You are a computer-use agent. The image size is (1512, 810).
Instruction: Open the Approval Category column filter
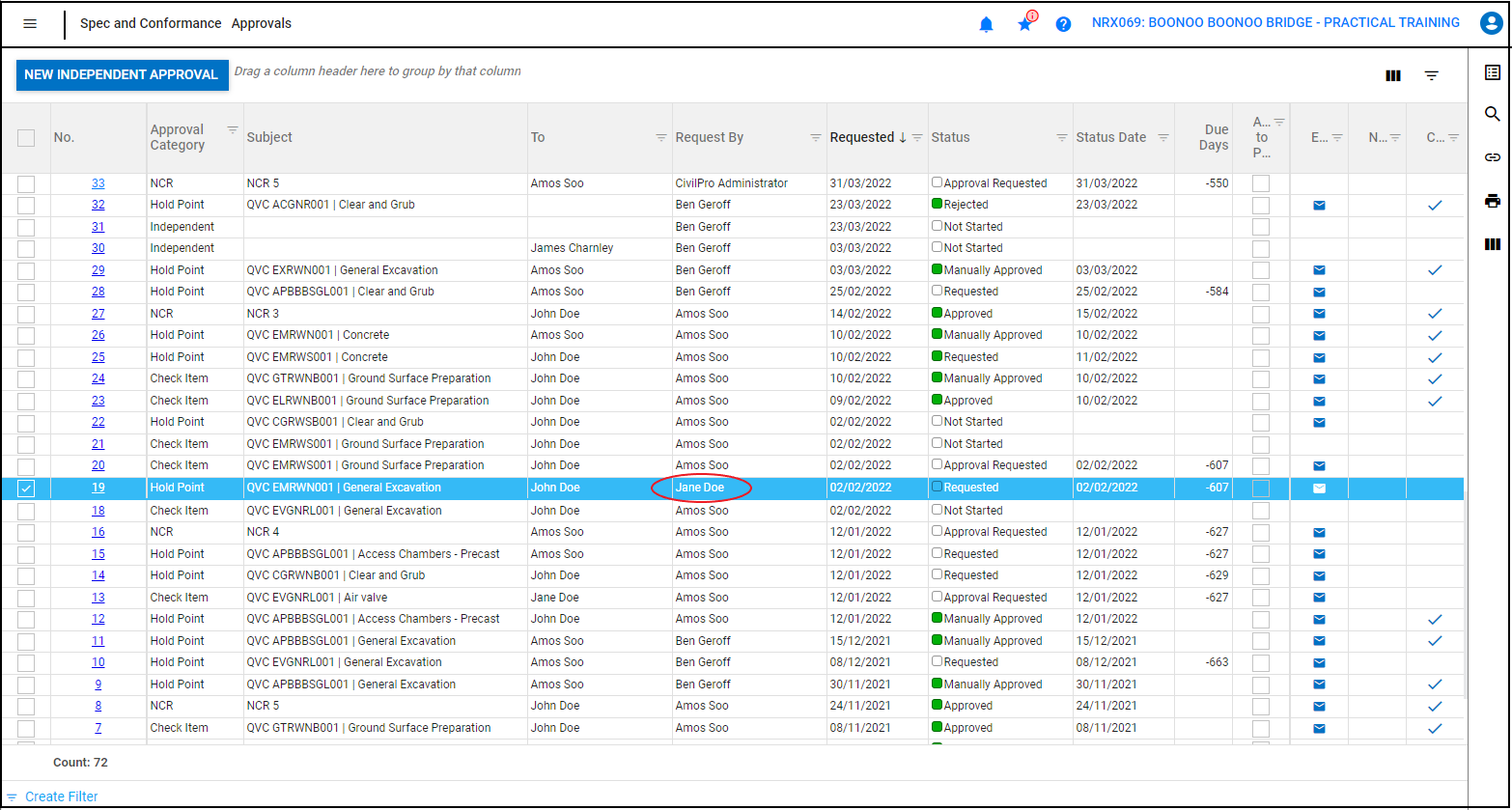click(233, 129)
